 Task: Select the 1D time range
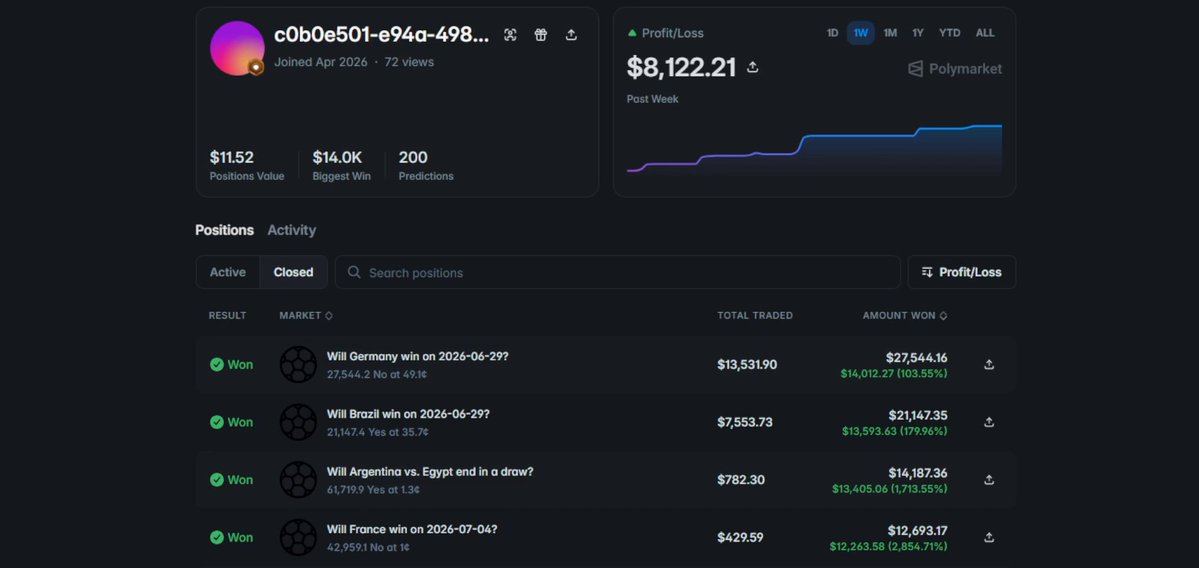point(832,33)
